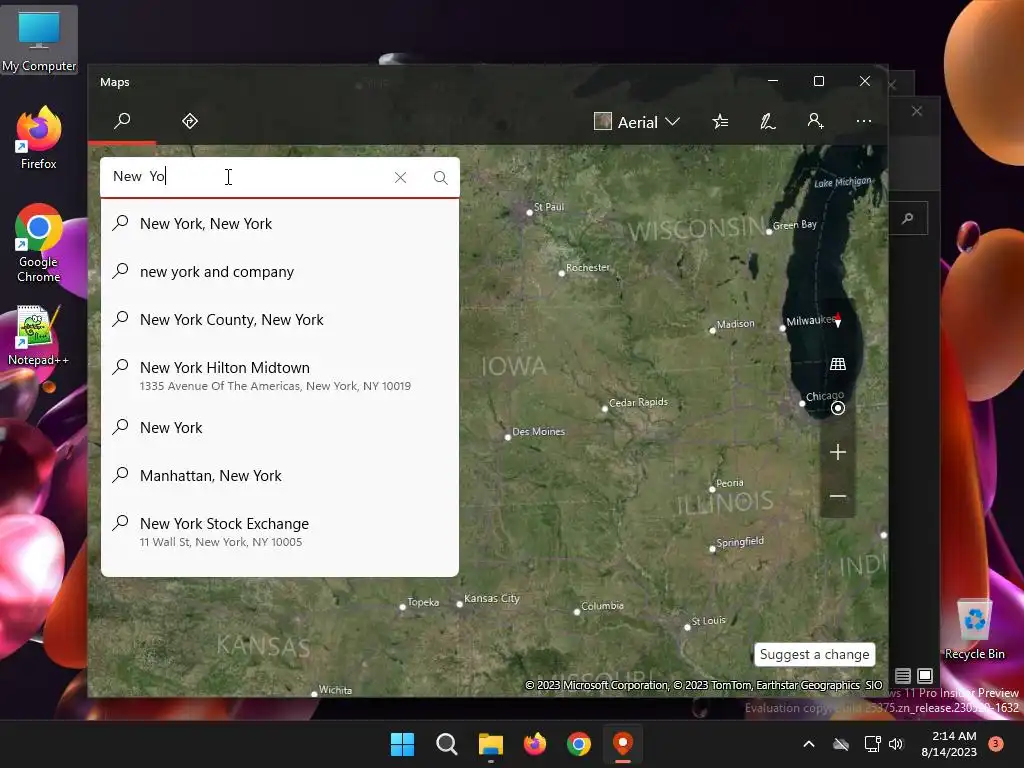Click the Cedar Rapids map label
1024x768 pixels.
638,402
